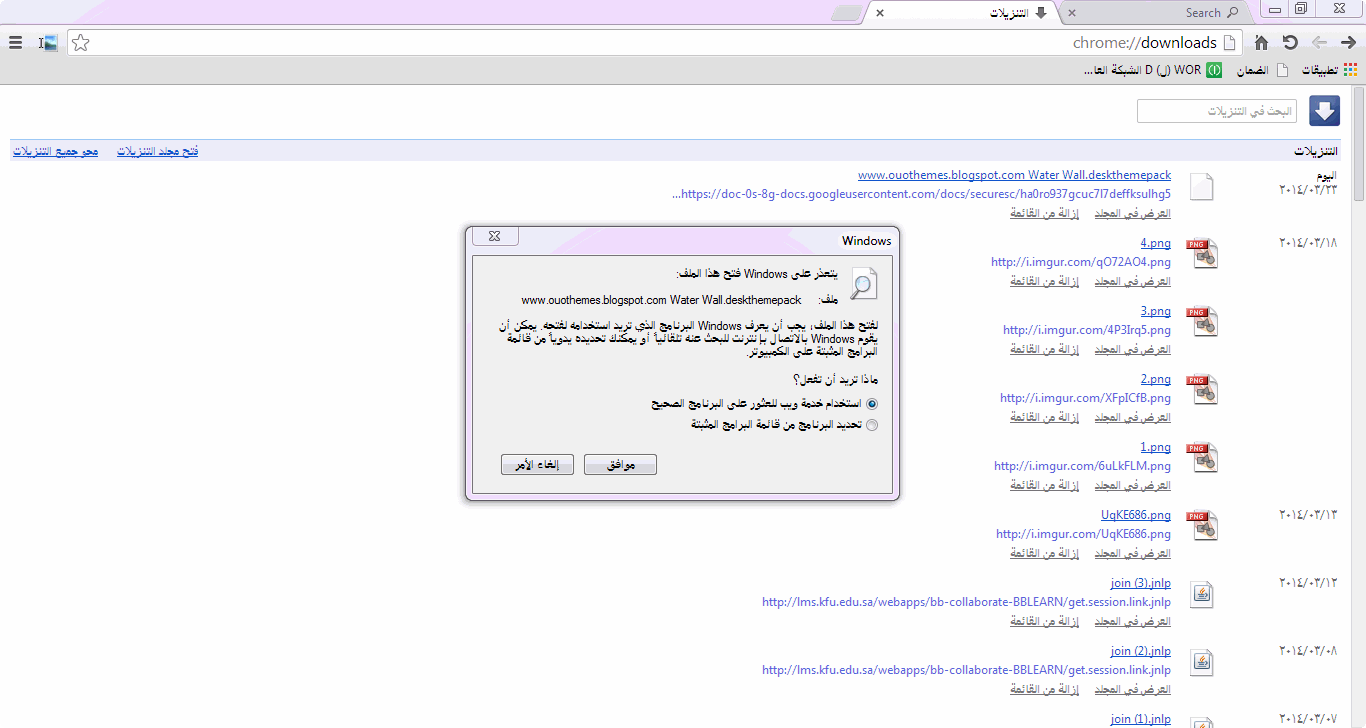Viewport: 1366px width, 728px height.
Task: Click the PNG icon for 2.png
Action: [1201, 390]
